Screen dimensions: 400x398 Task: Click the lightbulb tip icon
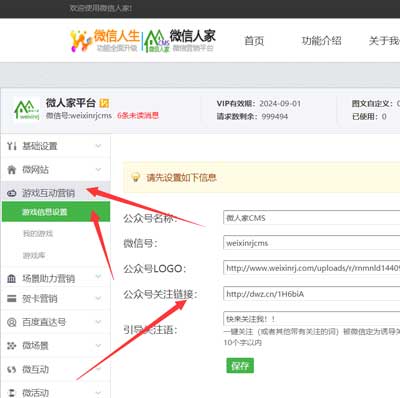pyautogui.click(x=135, y=177)
